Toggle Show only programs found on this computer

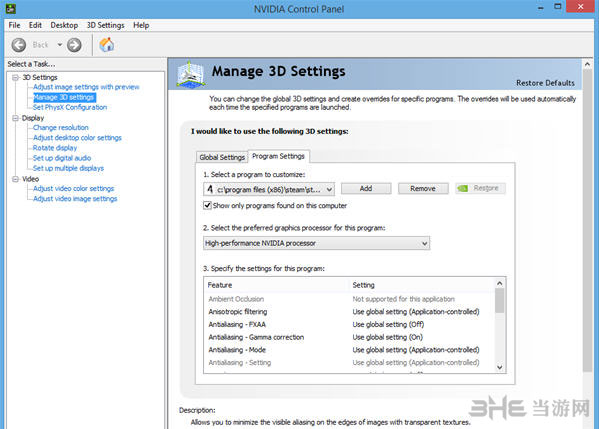tap(207, 206)
